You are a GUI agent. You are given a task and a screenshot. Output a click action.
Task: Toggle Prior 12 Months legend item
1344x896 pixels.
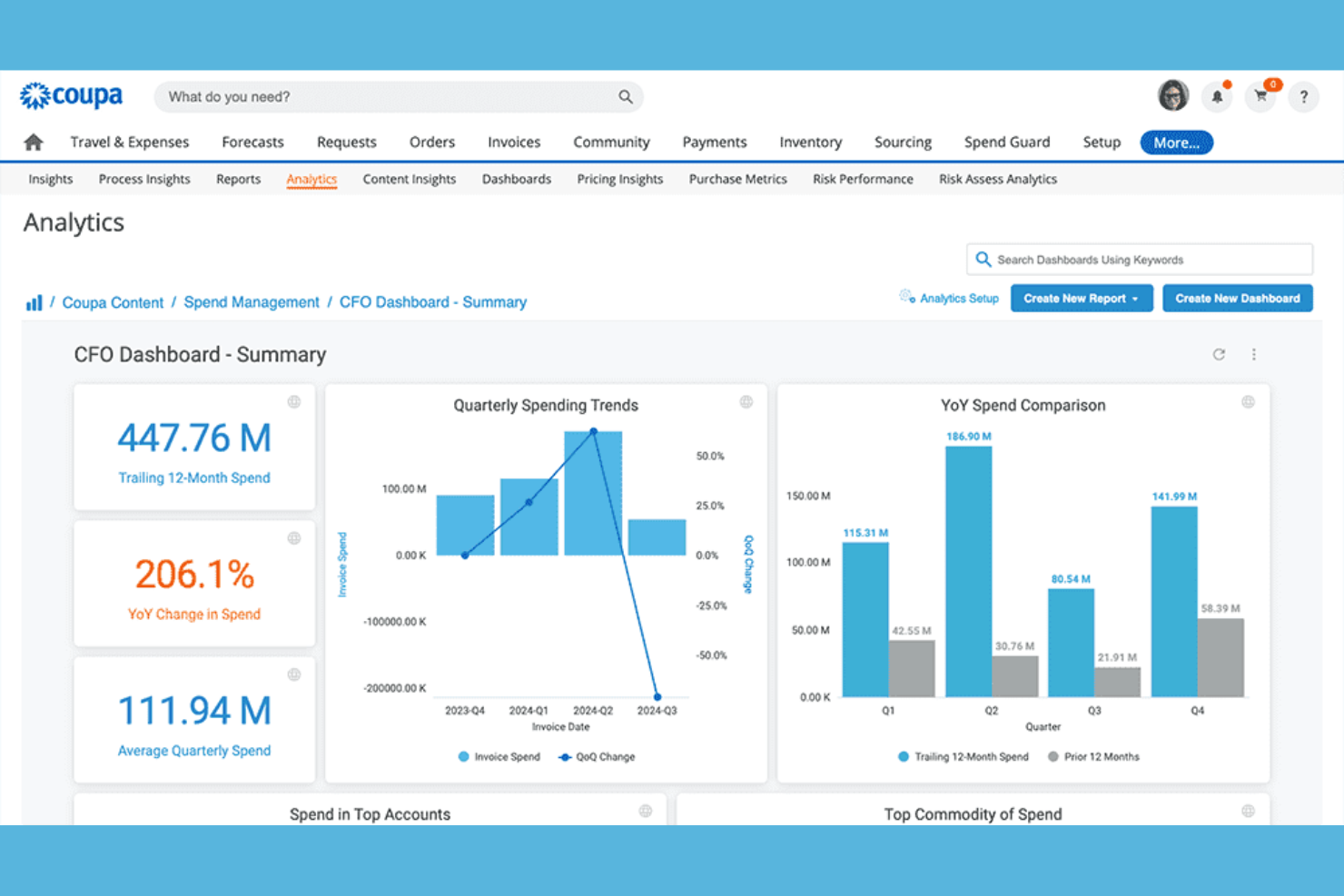pos(1093,756)
